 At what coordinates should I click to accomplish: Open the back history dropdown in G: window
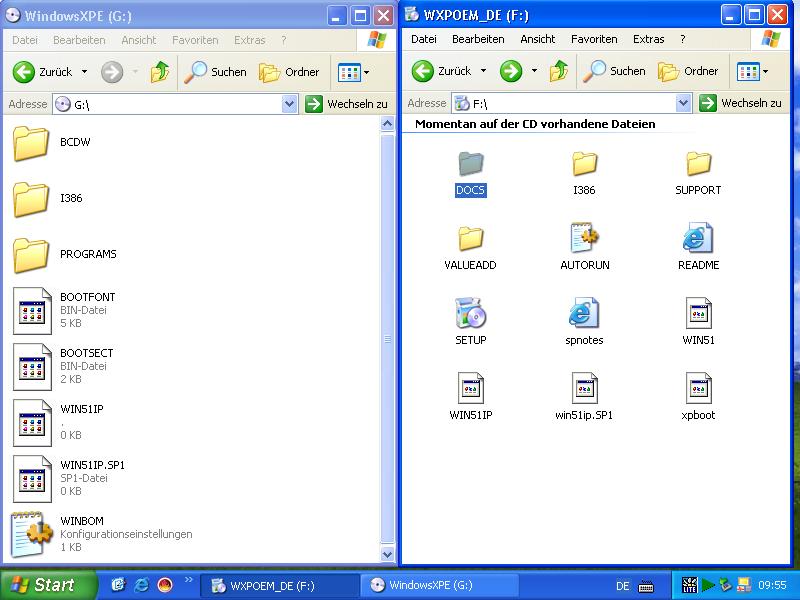tap(85, 72)
